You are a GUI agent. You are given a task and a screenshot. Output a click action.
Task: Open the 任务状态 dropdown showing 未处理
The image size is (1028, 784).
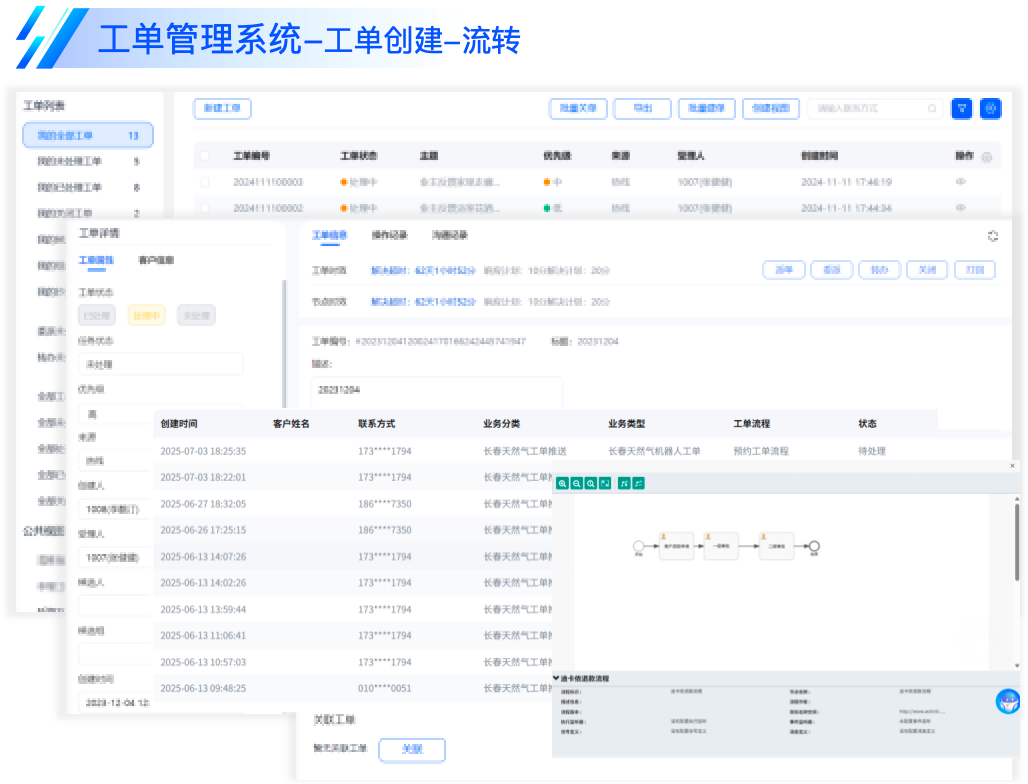[x=160, y=364]
